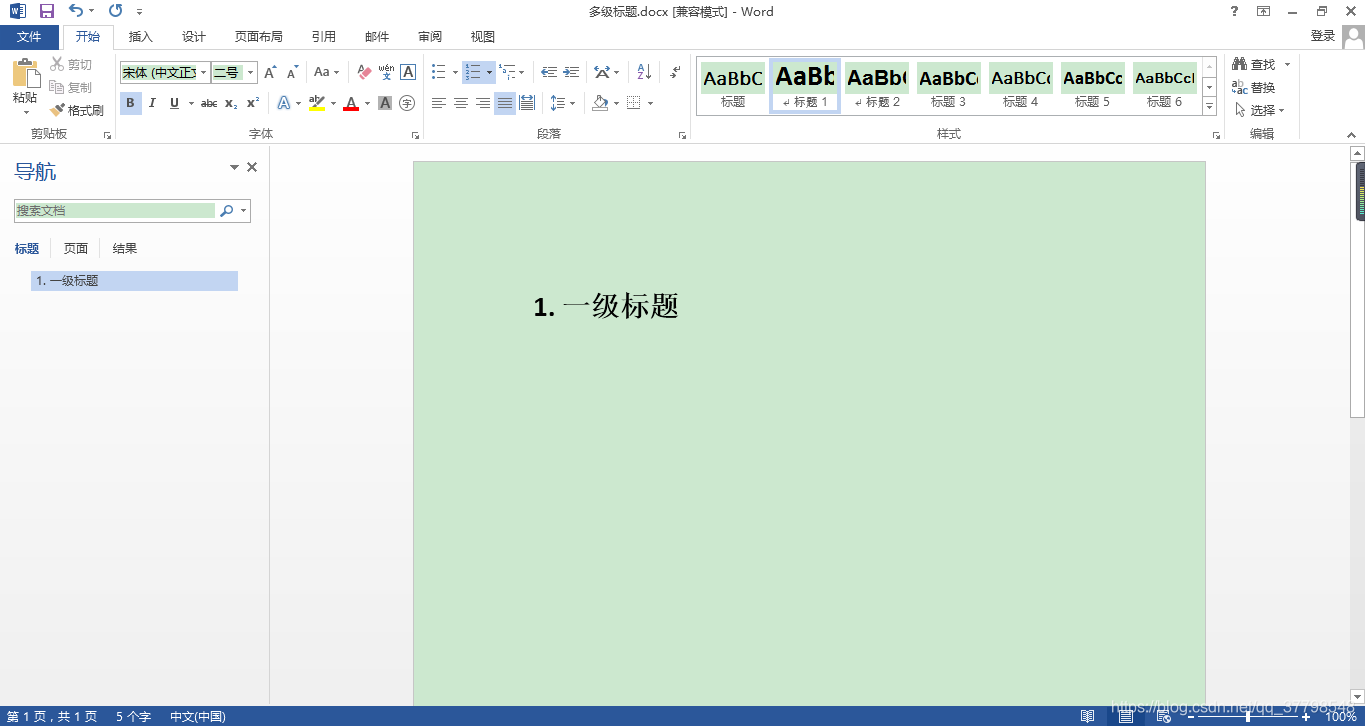Viewport: 1365px width, 726px height.
Task: Click the zoom slider in status bar
Action: click(1247, 716)
